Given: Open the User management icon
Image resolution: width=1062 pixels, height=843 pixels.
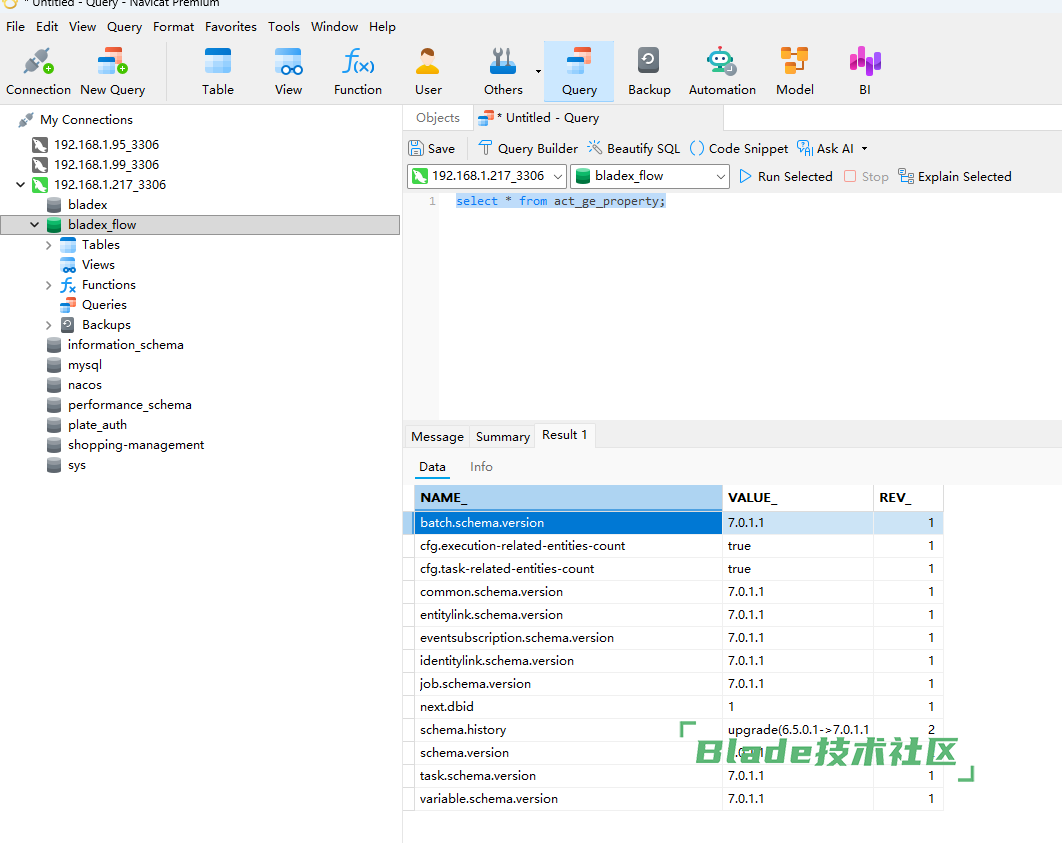Looking at the screenshot, I should (428, 71).
